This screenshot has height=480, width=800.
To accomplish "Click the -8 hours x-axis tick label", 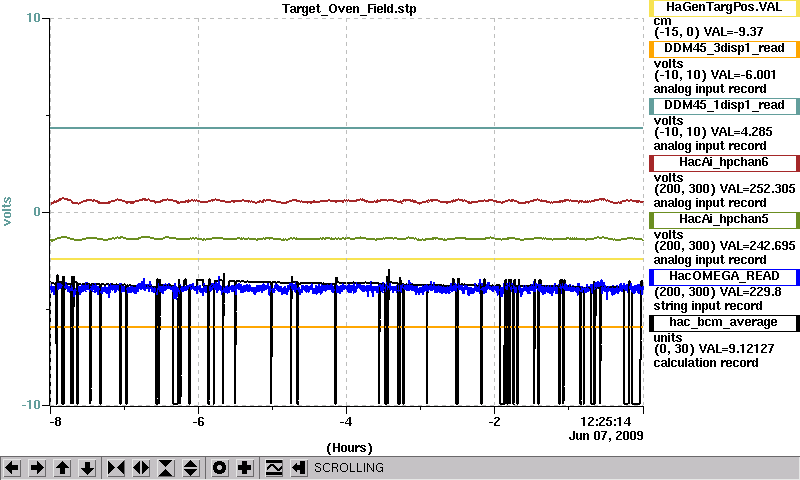I will (55, 422).
